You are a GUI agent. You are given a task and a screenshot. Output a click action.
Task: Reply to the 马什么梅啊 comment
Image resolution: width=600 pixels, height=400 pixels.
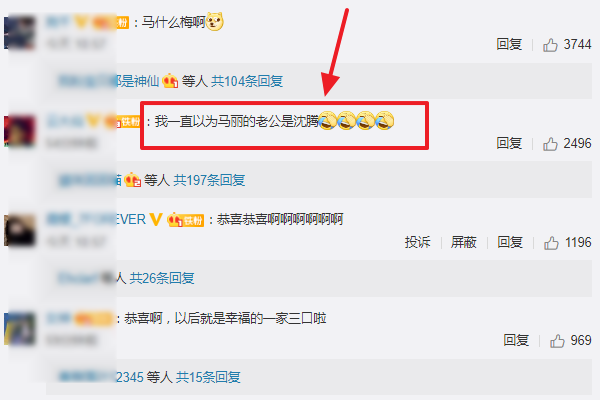pyautogui.click(x=509, y=44)
